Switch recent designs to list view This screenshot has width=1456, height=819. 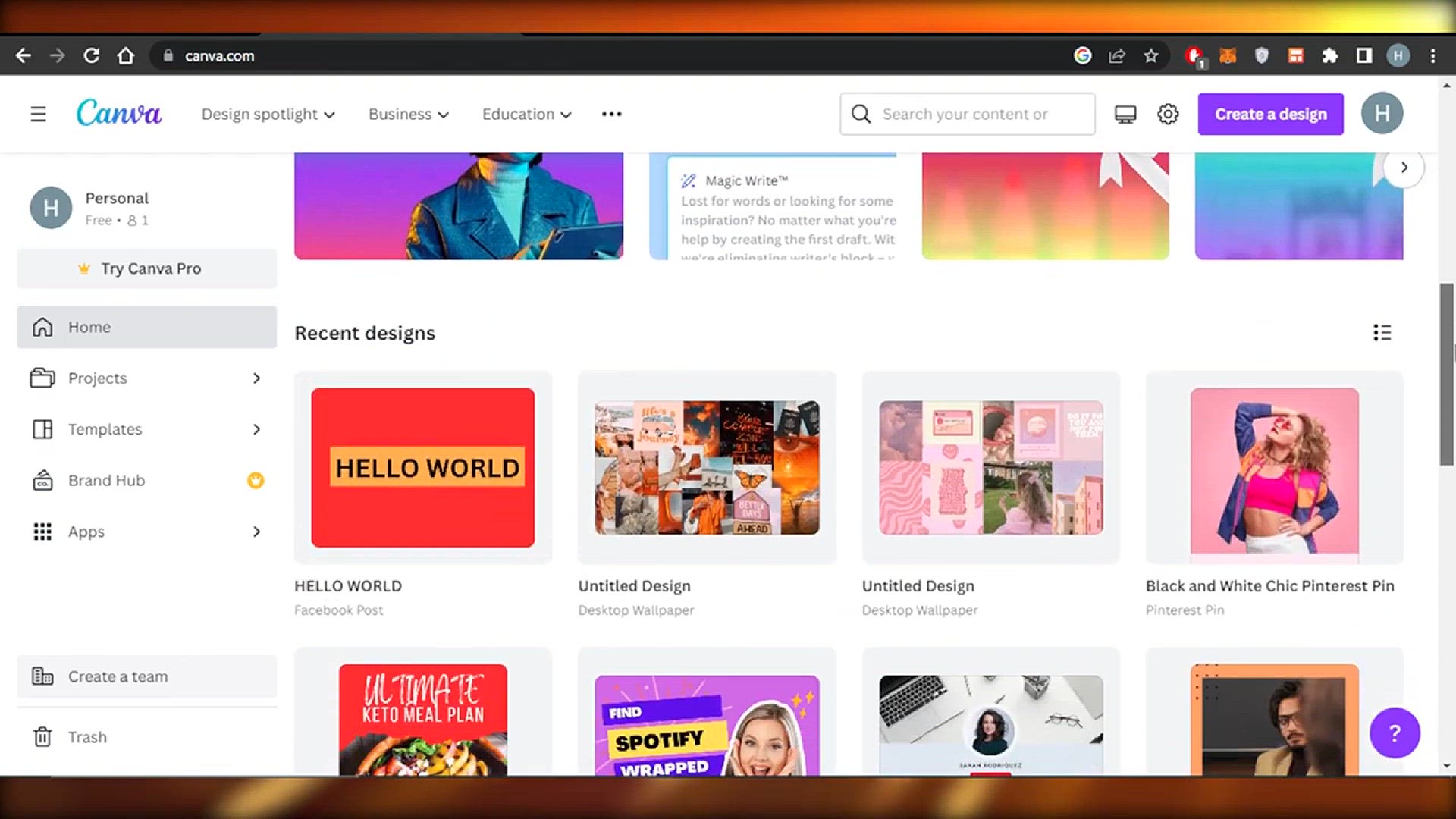1382,332
